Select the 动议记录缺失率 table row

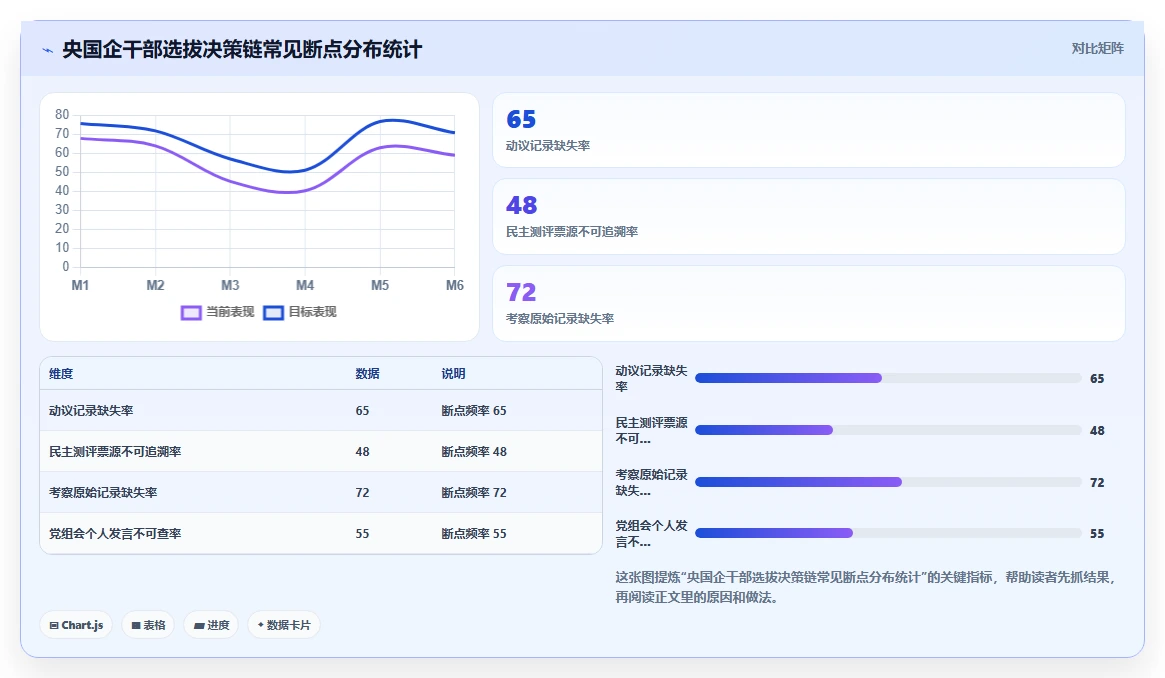[321, 411]
